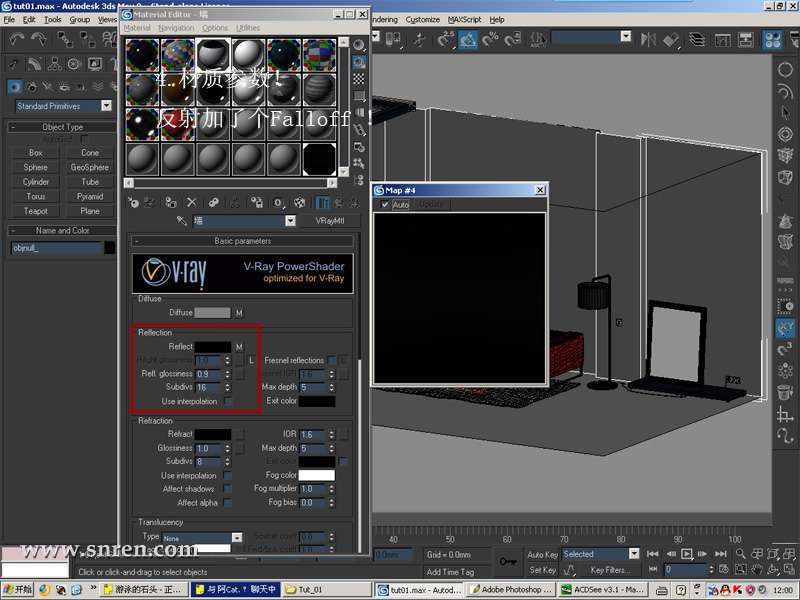Click the Go to Start playback button

[x=652, y=553]
